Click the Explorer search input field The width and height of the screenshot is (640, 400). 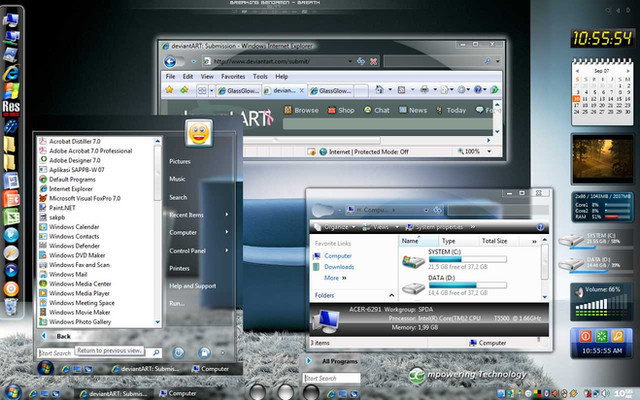click(x=496, y=210)
